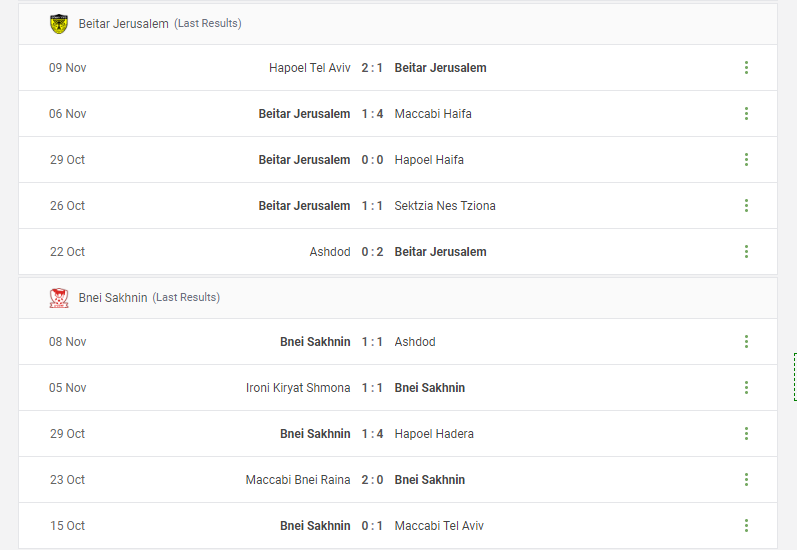Open three-dot menu for Maccabi Tel Aviv match
This screenshot has height=550, width=797.
[746, 526]
